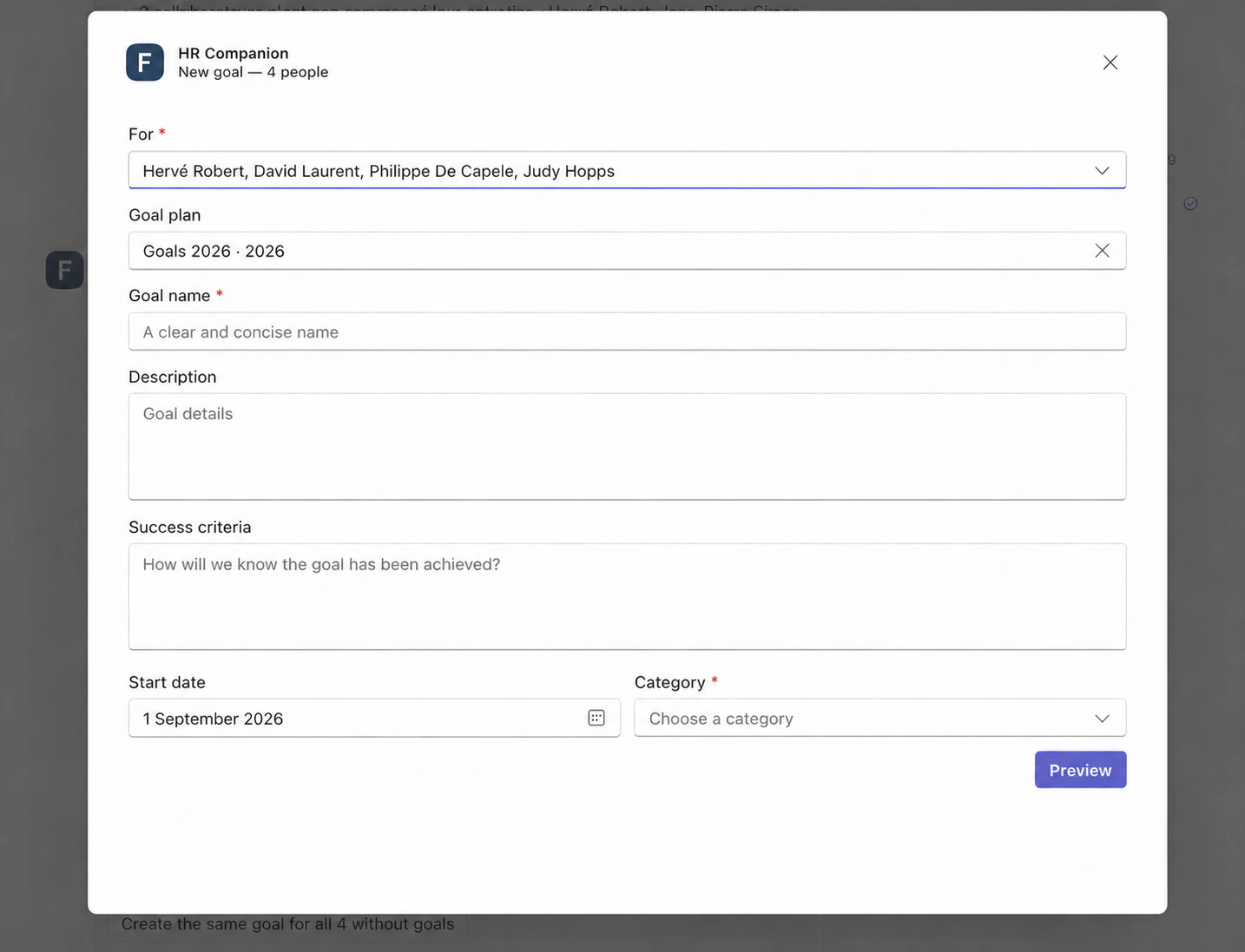Click the Success criteria text area

click(x=627, y=596)
